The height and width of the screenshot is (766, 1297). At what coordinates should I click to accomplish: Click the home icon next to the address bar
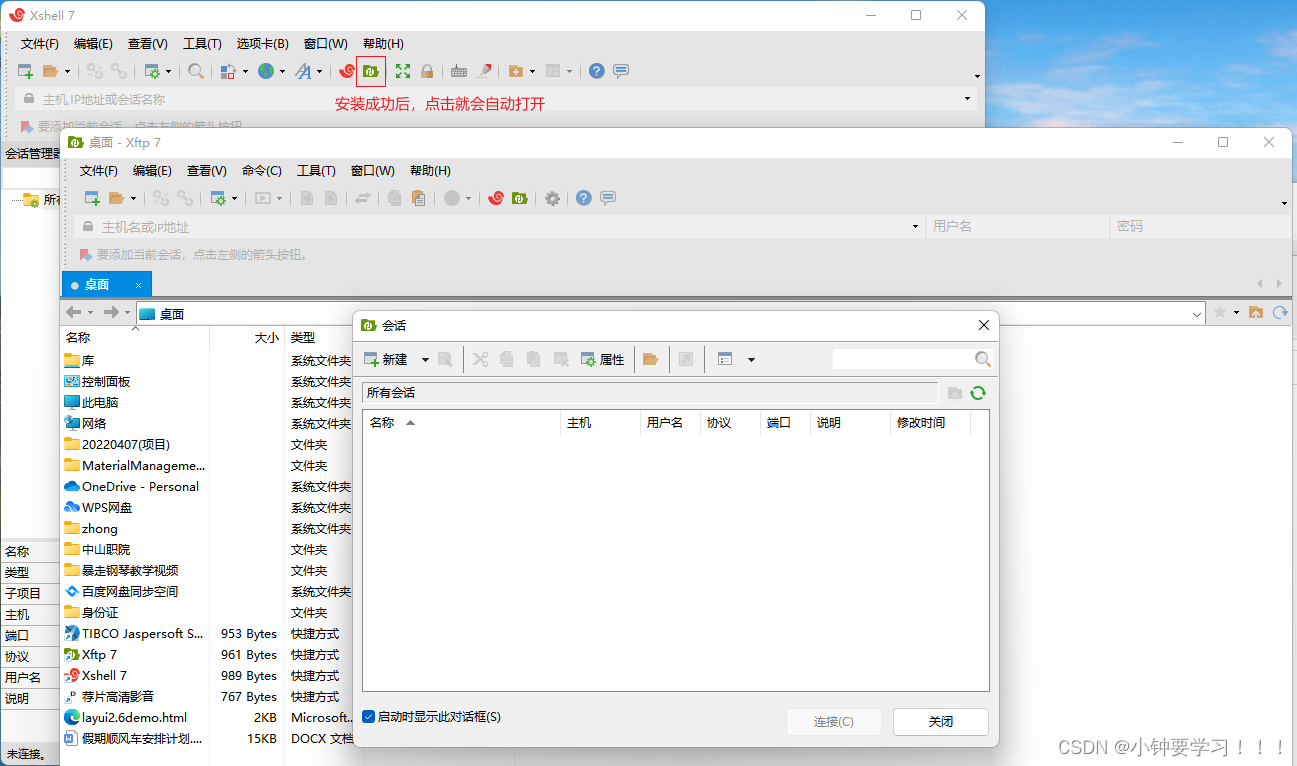tap(1257, 312)
